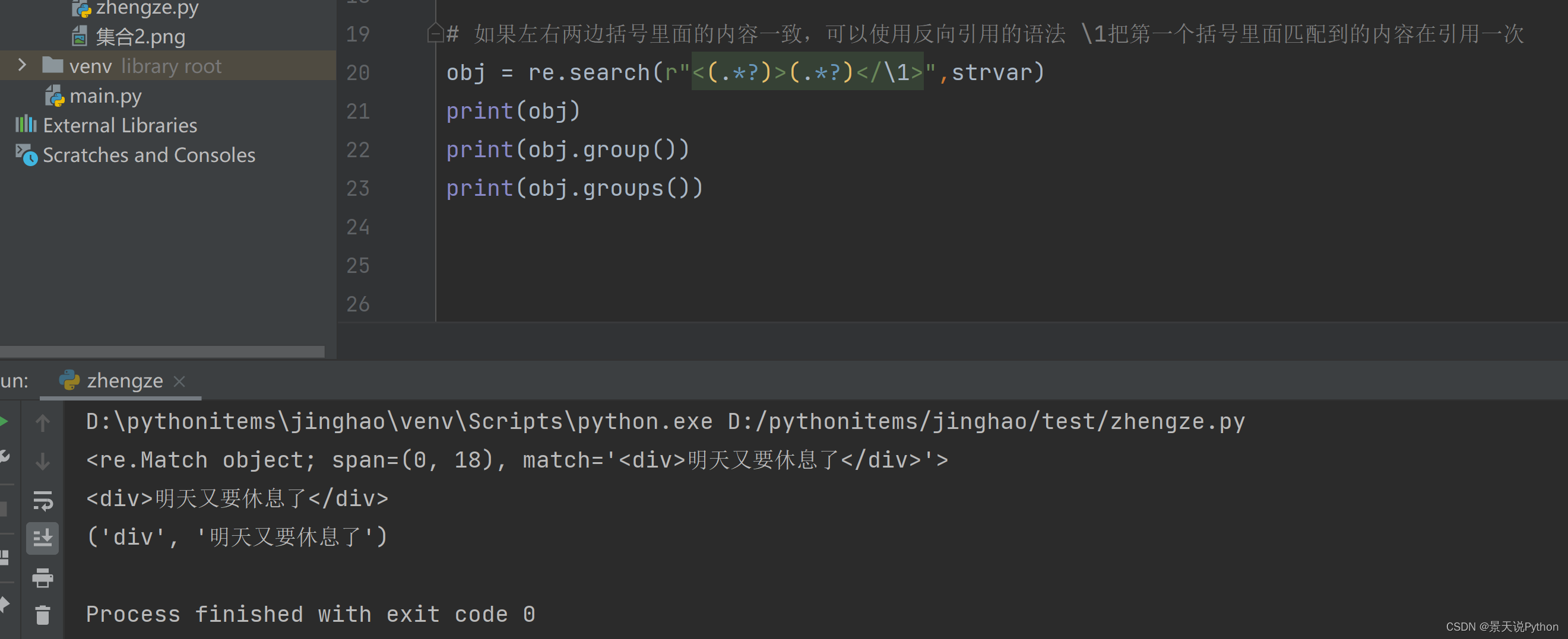
Task: Click the Up the Stack Trace arrow
Action: [x=43, y=422]
